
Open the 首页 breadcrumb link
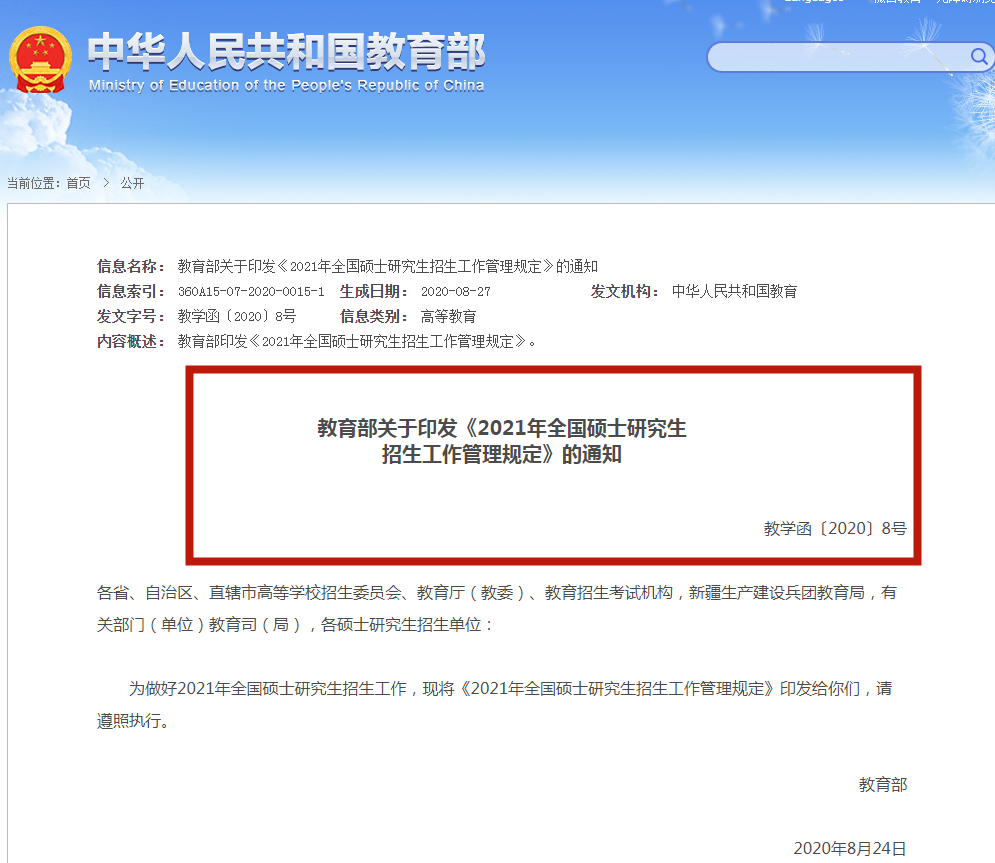coord(79,183)
